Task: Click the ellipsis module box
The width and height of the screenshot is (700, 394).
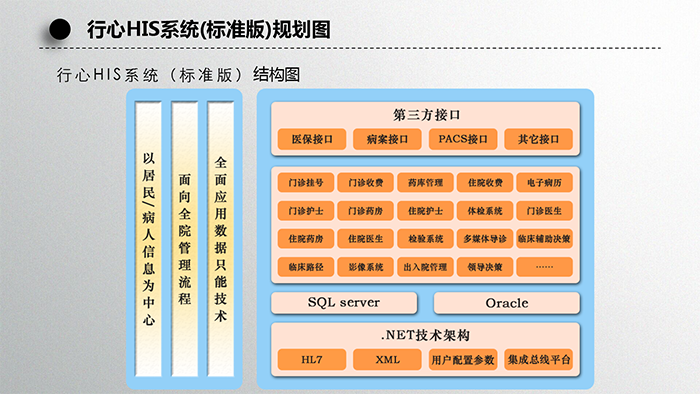Action: [545, 267]
